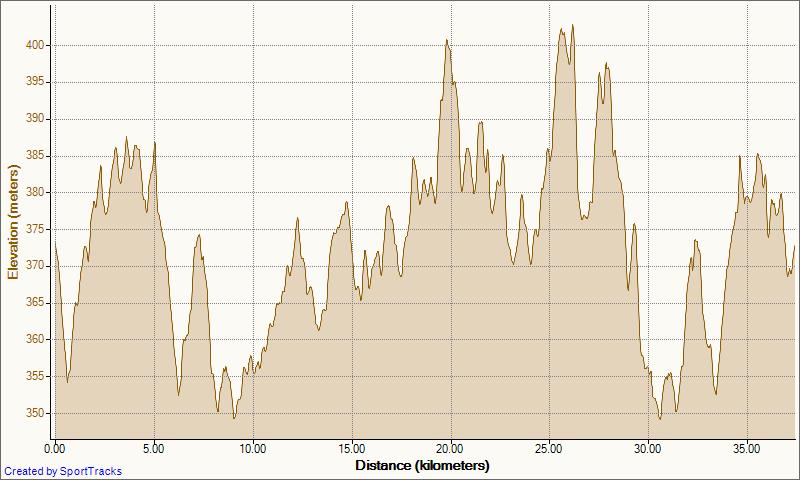This screenshot has height=480, width=800.
Task: Click the 'Distance (kilometers)' axis title
Action: pos(422,465)
